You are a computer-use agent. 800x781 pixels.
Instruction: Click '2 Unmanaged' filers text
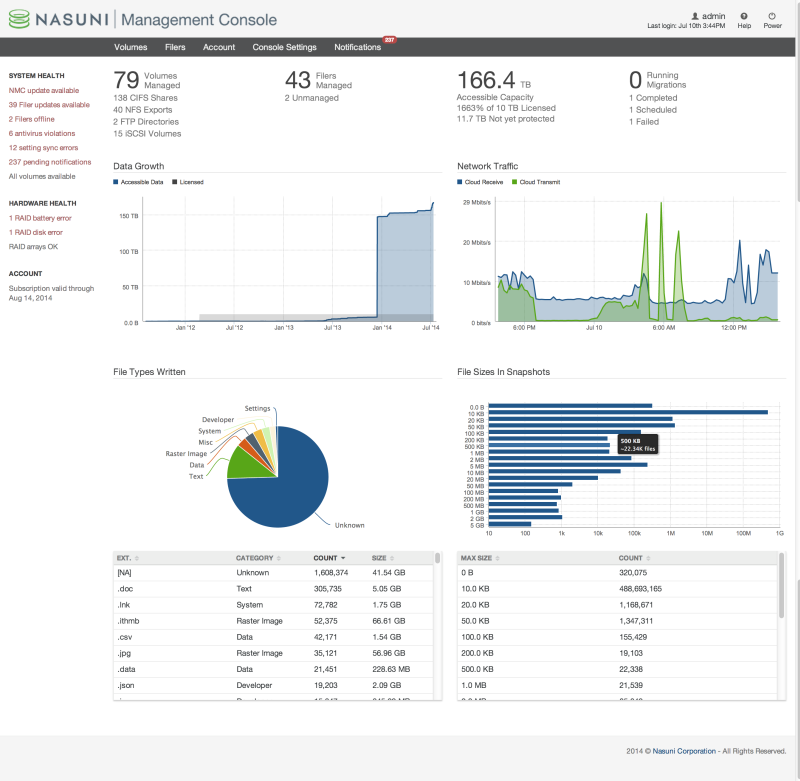(312, 98)
